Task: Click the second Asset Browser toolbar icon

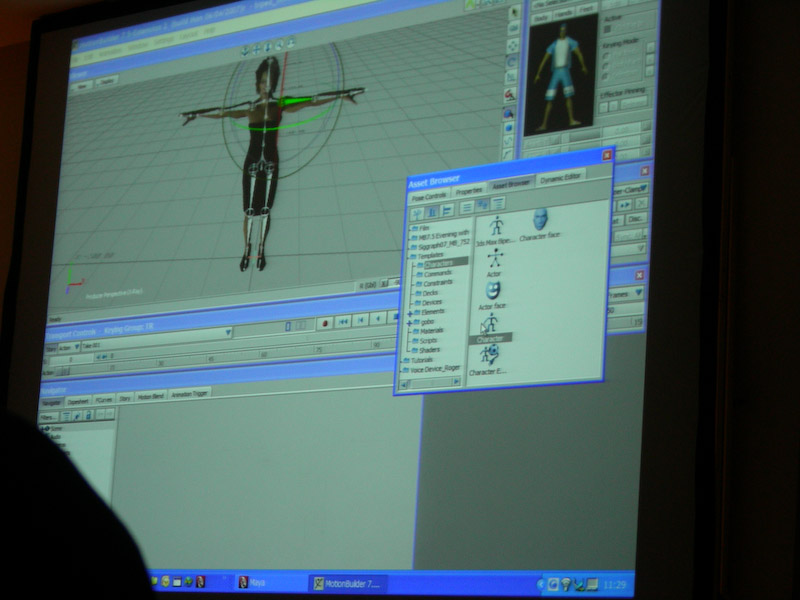Action: pyautogui.click(x=432, y=212)
